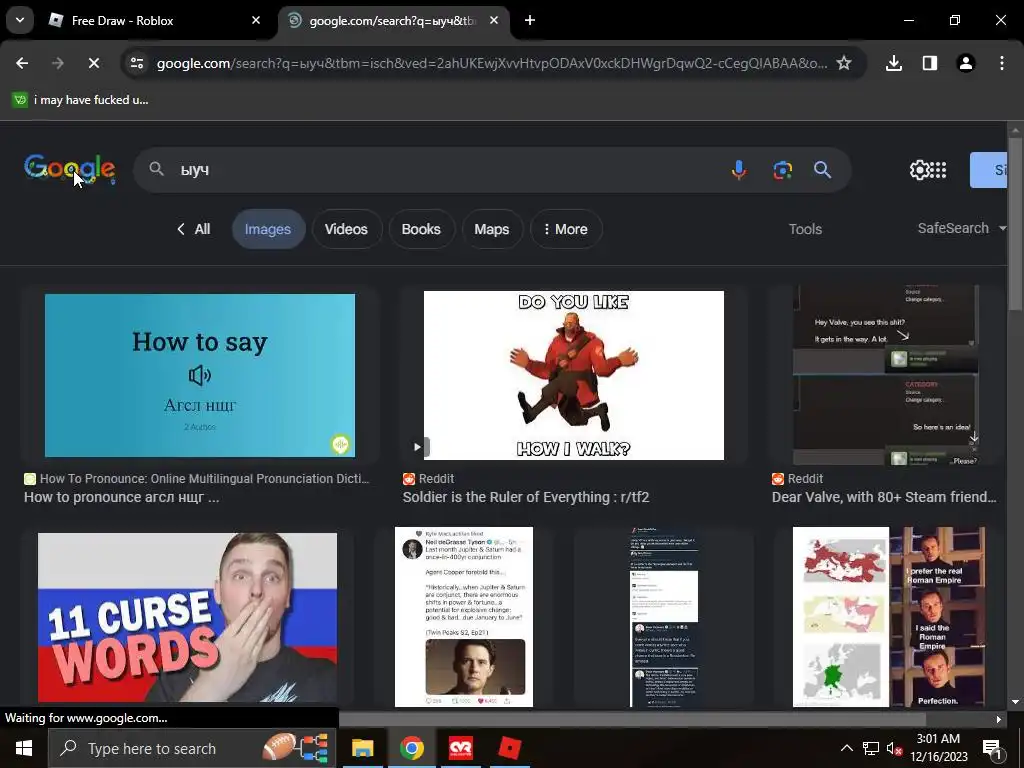The height and width of the screenshot is (768, 1024).
Task: Open network status in system tray
Action: [x=871, y=748]
